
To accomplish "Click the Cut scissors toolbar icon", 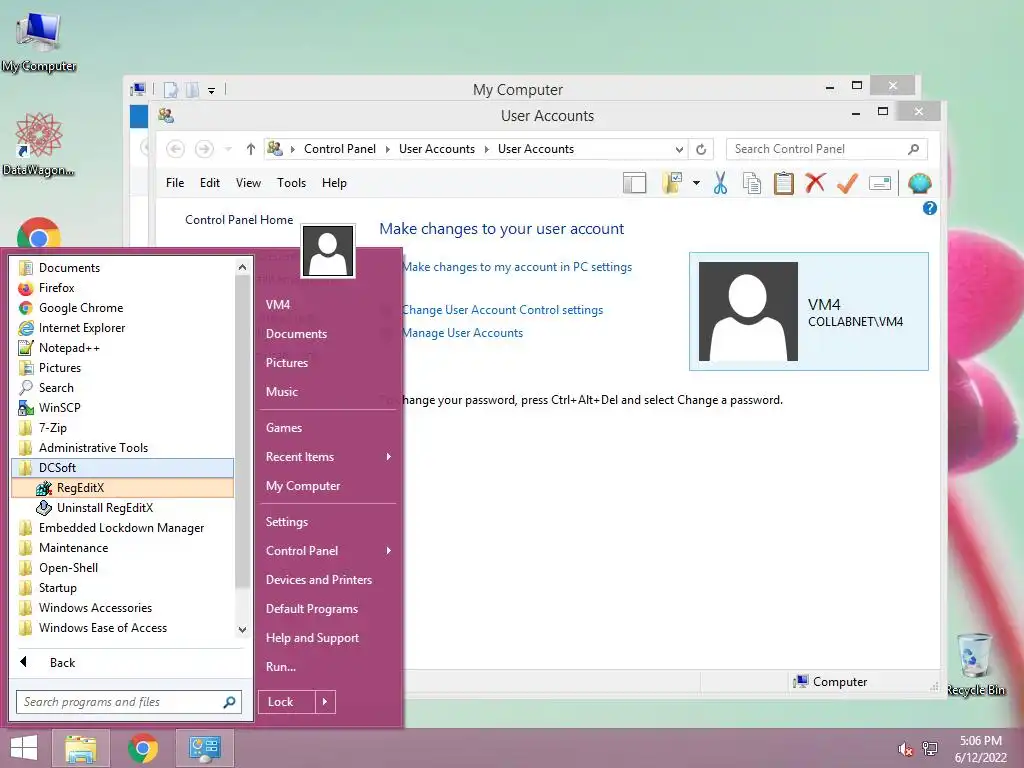I will point(720,184).
